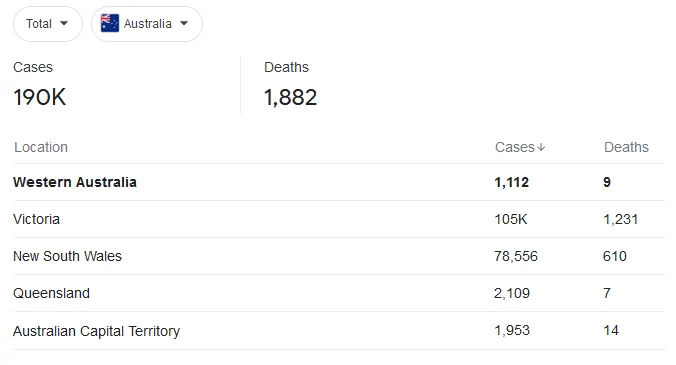Click the Australian flag icon

[x=110, y=23]
